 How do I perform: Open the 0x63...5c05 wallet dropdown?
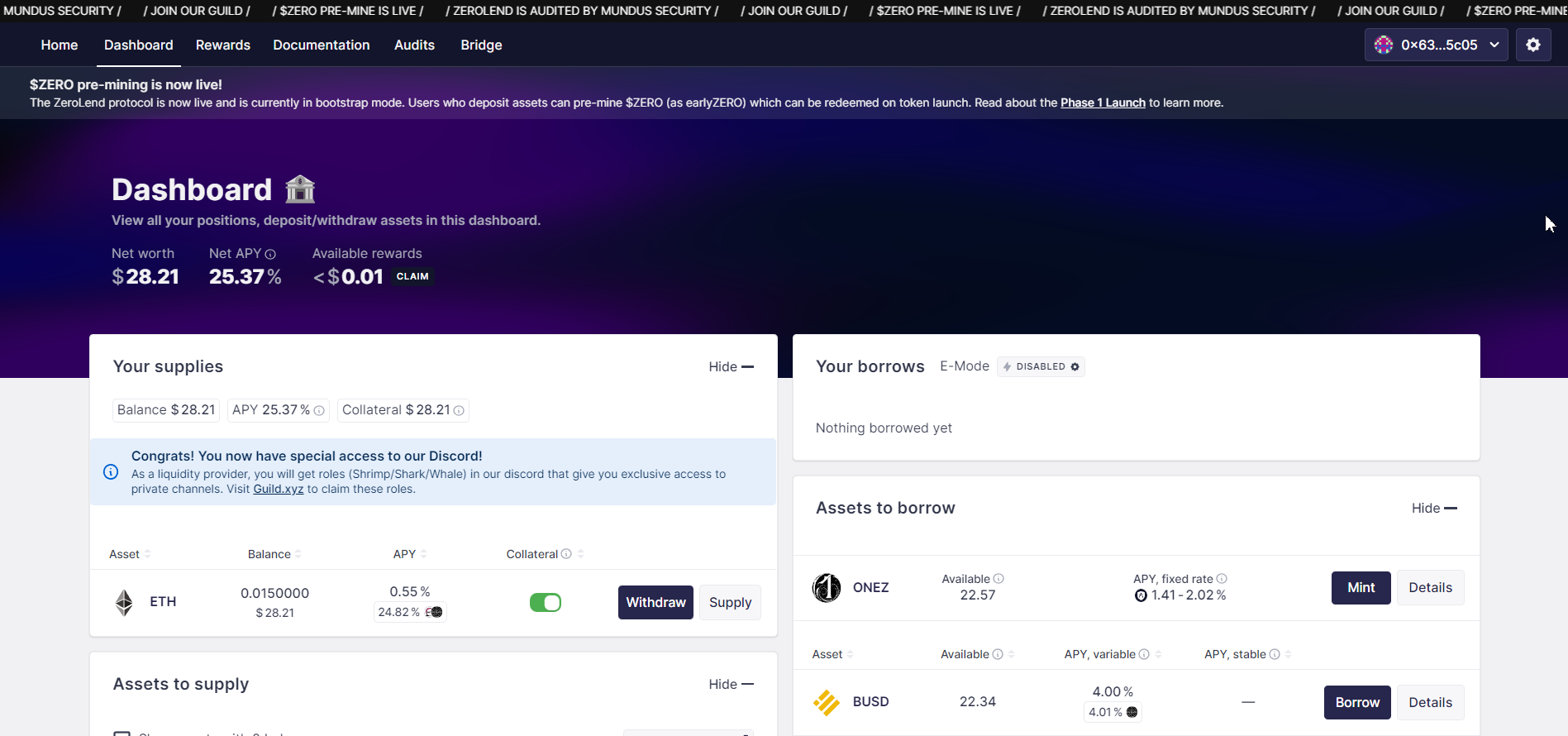click(1437, 45)
